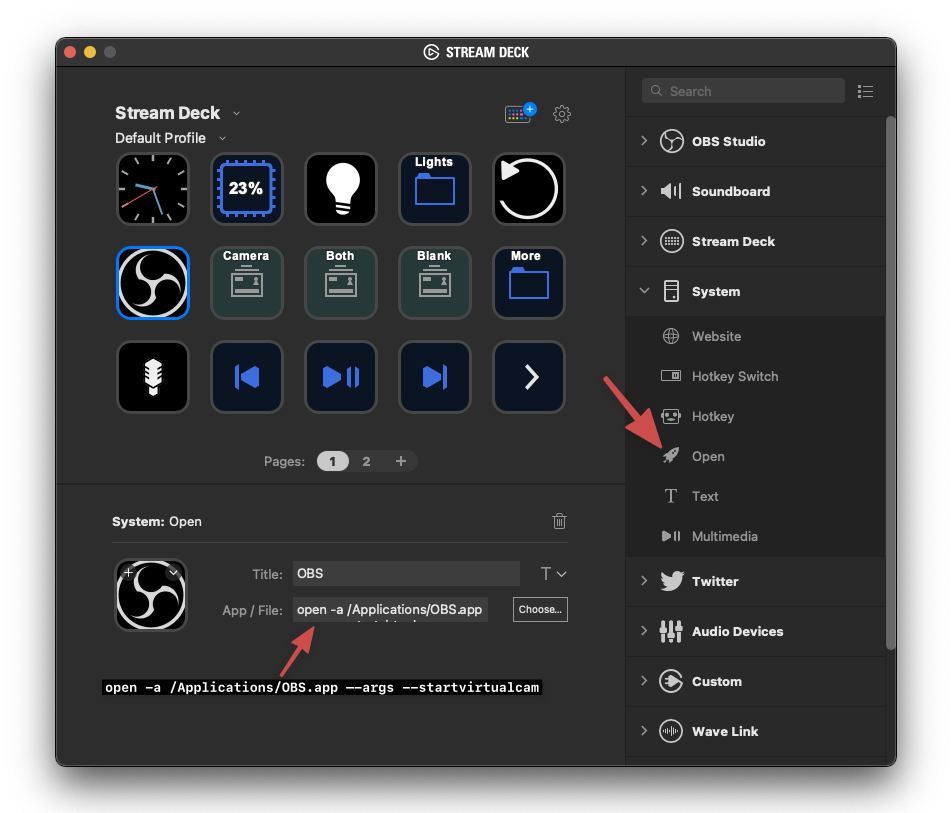Click the Search actions field
Viewport: 952px width, 813px height.
pyautogui.click(x=743, y=91)
